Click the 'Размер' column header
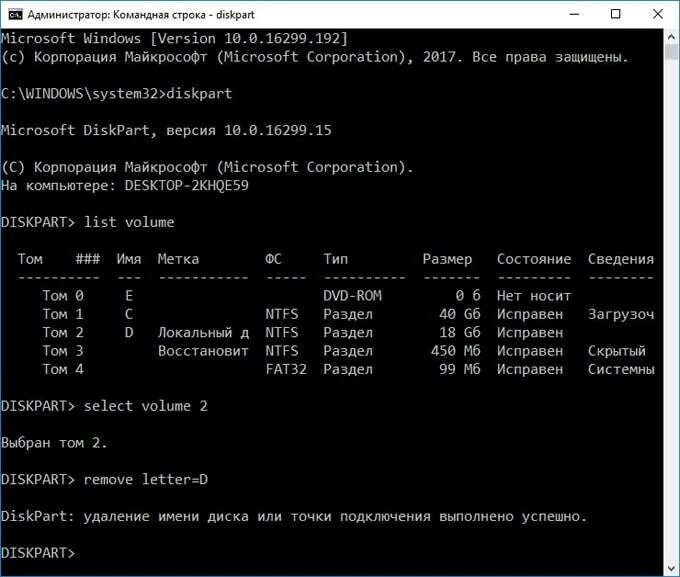680x577 pixels. [x=447, y=259]
